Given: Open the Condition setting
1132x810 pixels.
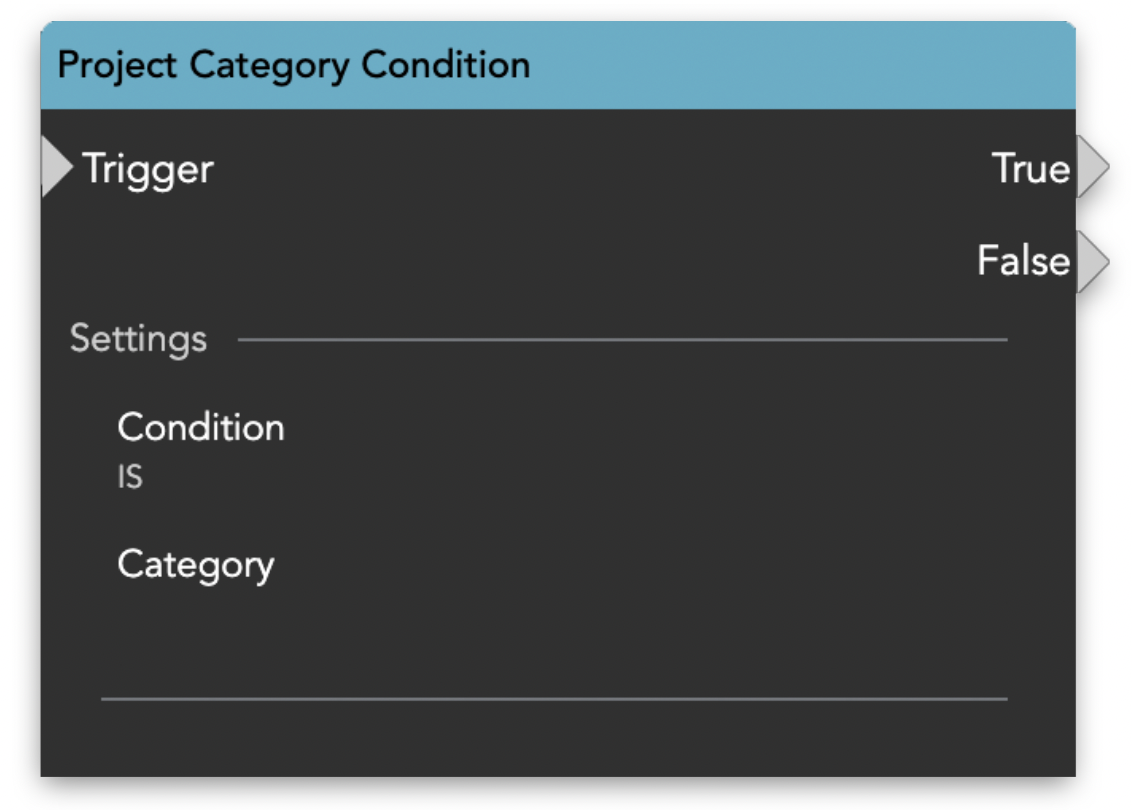Looking at the screenshot, I should [200, 428].
